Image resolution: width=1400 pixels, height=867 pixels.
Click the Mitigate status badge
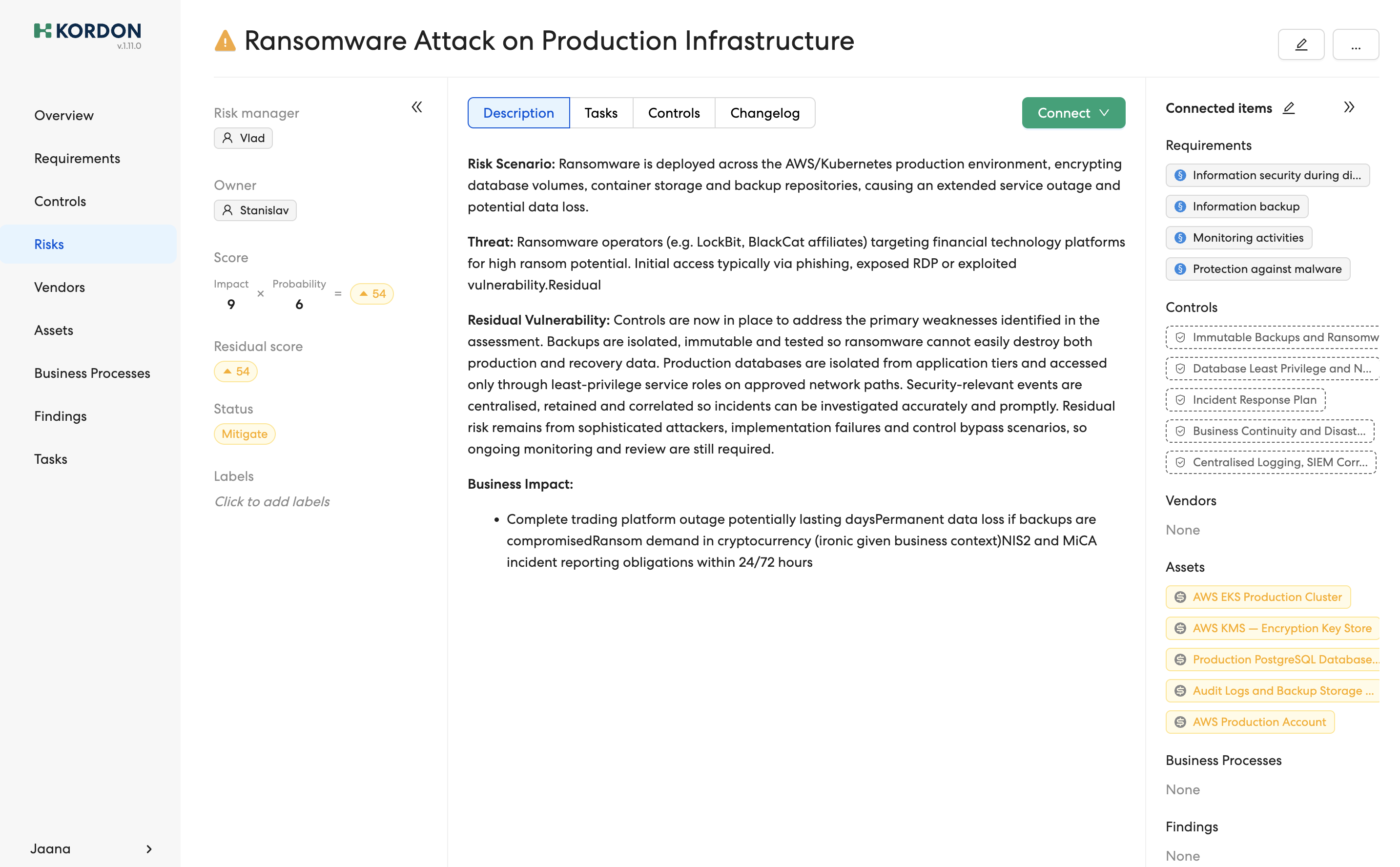pyautogui.click(x=244, y=434)
